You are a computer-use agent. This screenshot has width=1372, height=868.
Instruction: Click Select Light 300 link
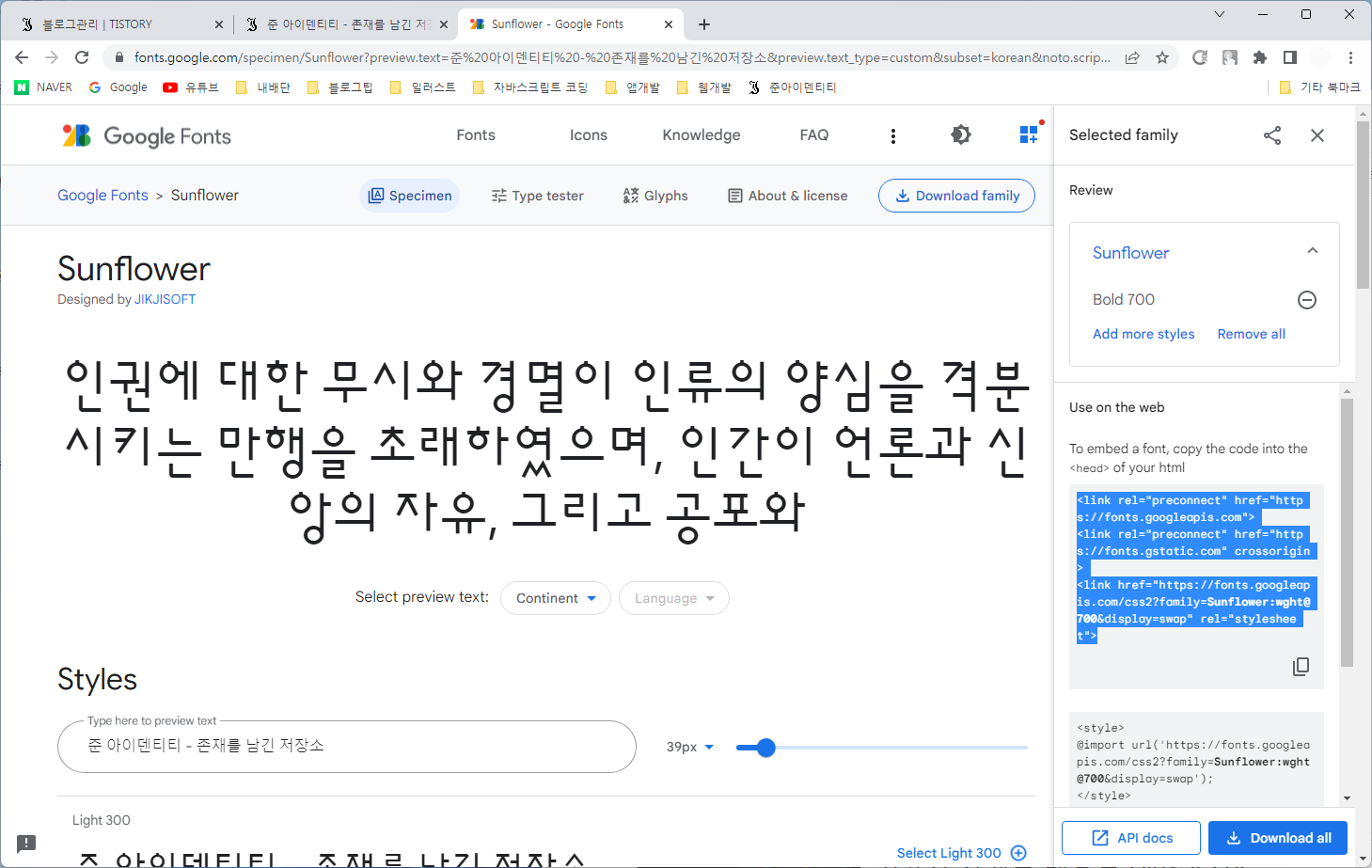(949, 853)
